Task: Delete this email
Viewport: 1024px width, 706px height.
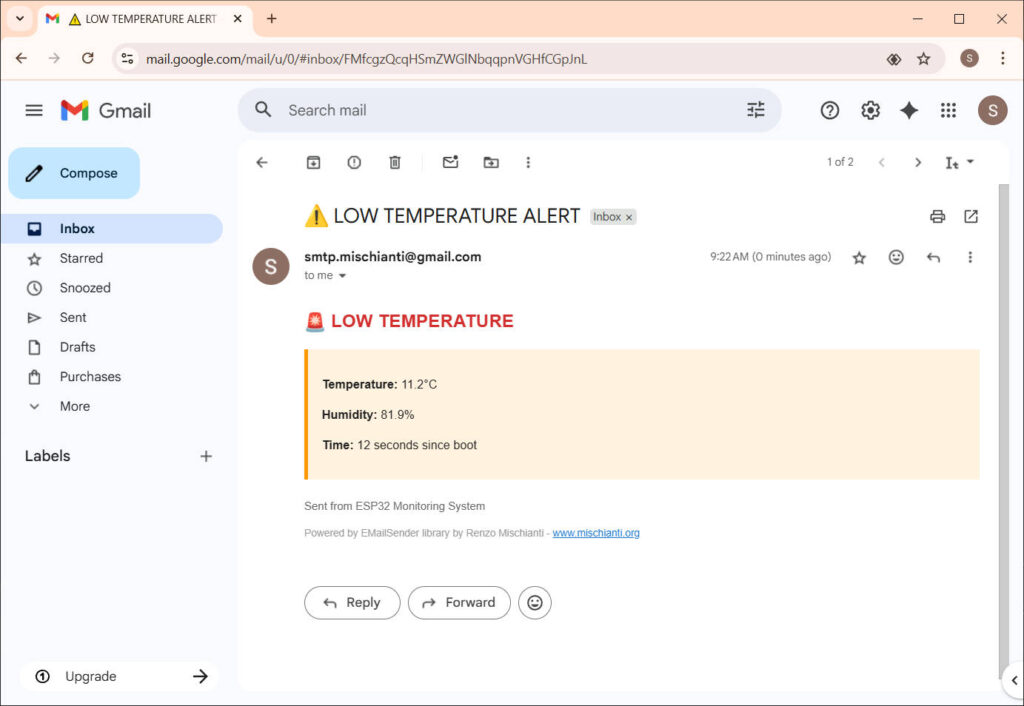Action: click(x=394, y=161)
